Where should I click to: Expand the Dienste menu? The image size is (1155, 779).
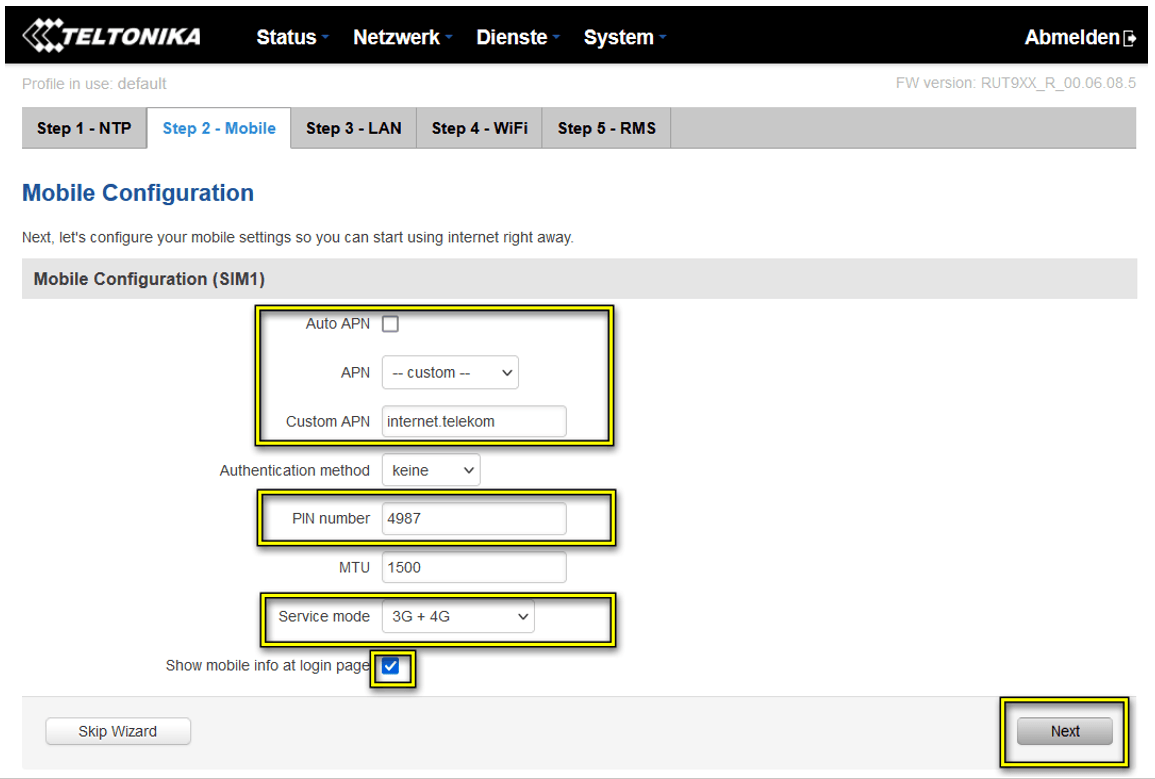pyautogui.click(x=517, y=38)
